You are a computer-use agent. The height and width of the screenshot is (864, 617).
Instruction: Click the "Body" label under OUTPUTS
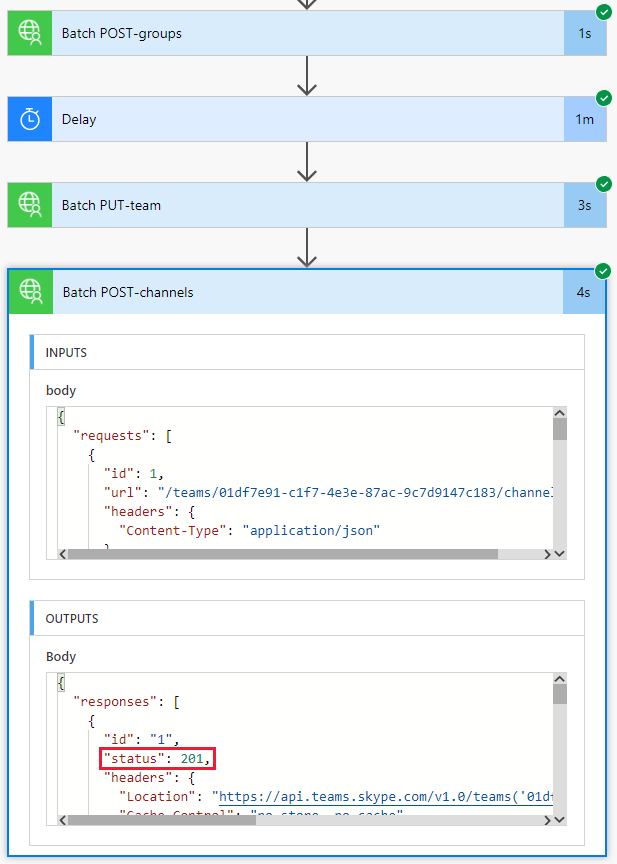(61, 657)
